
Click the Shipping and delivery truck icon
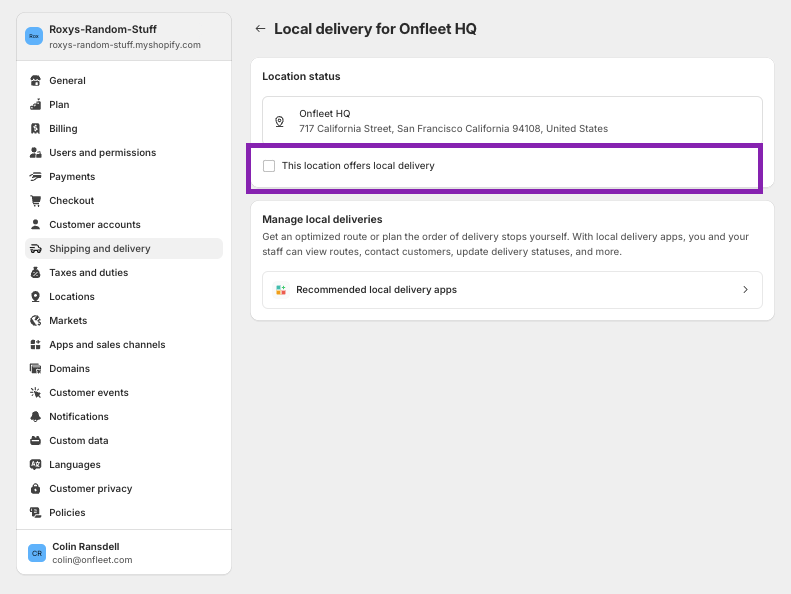point(35,248)
